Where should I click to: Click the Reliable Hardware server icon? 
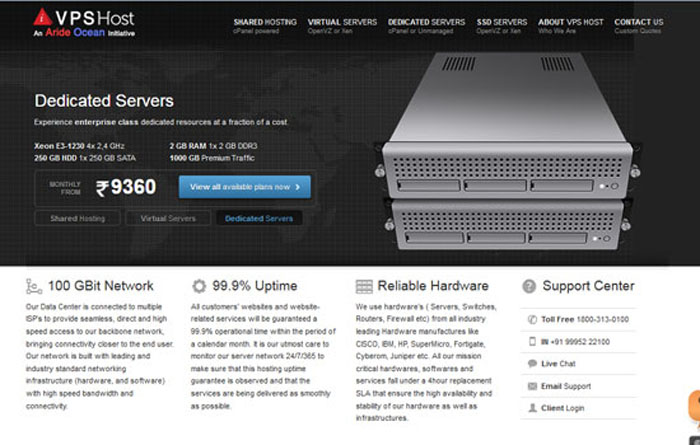[364, 287]
